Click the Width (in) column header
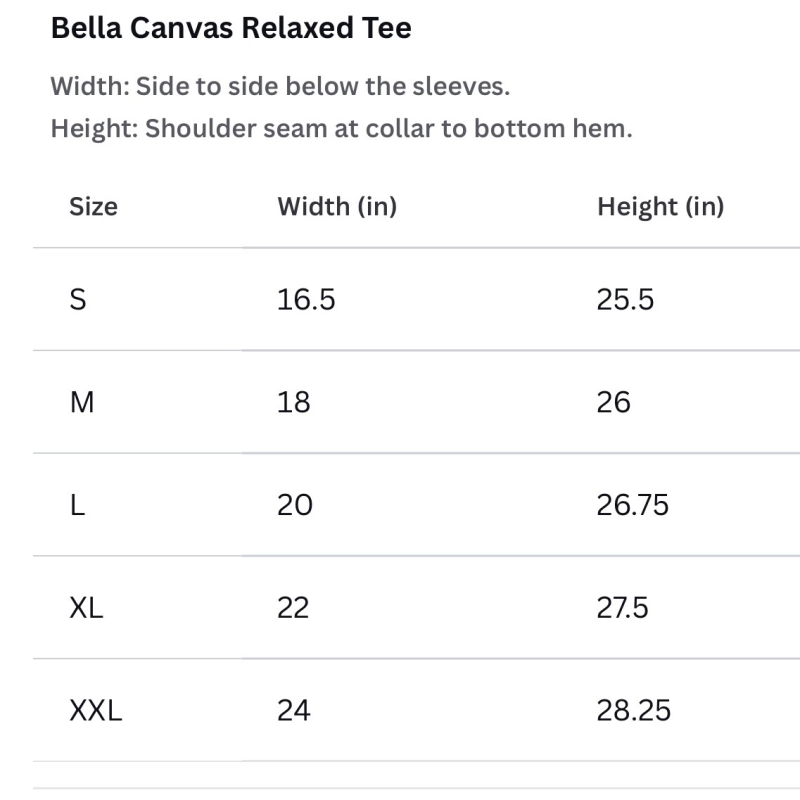Image resolution: width=800 pixels, height=800 pixels. [337, 207]
